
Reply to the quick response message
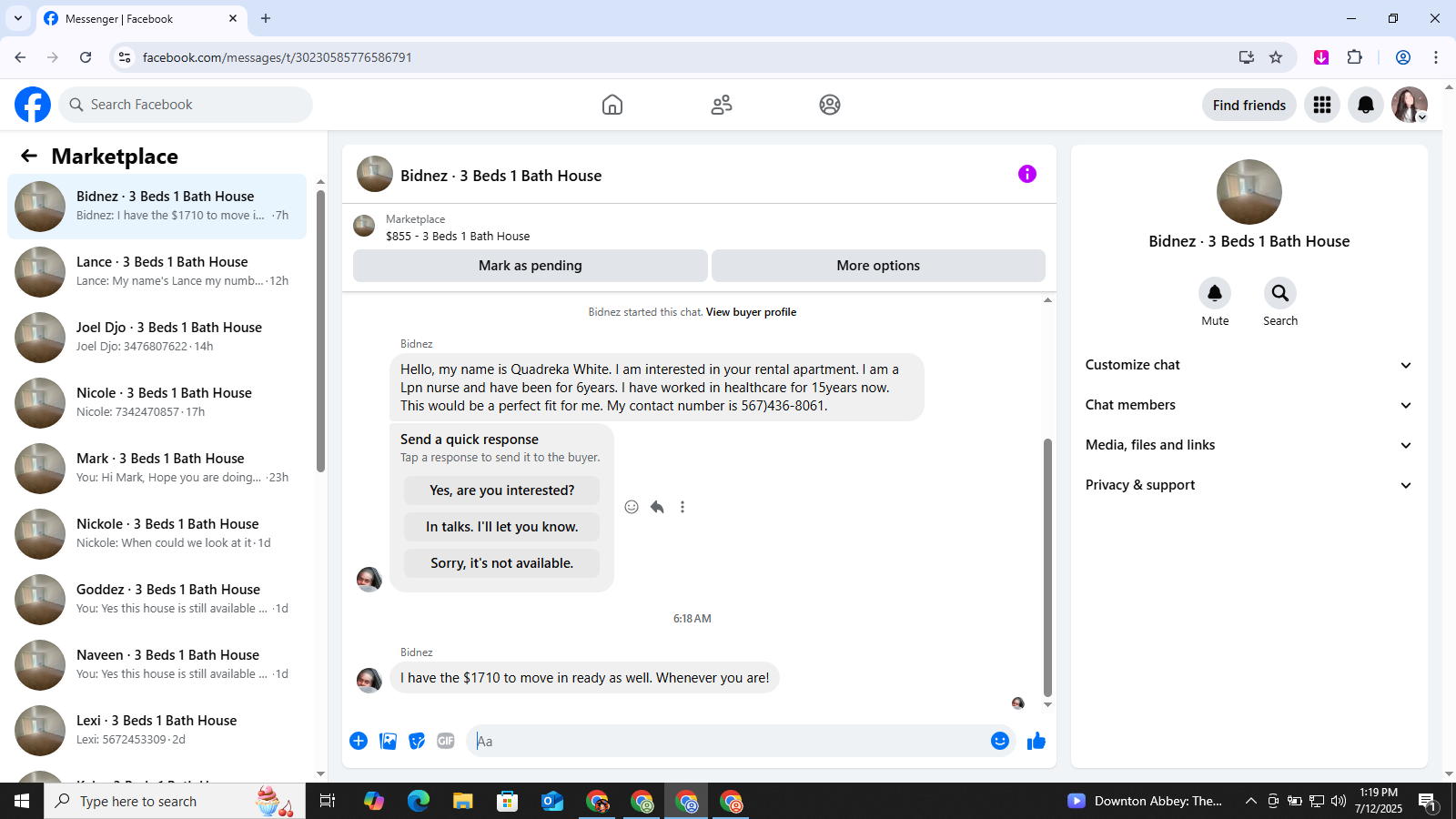(657, 507)
